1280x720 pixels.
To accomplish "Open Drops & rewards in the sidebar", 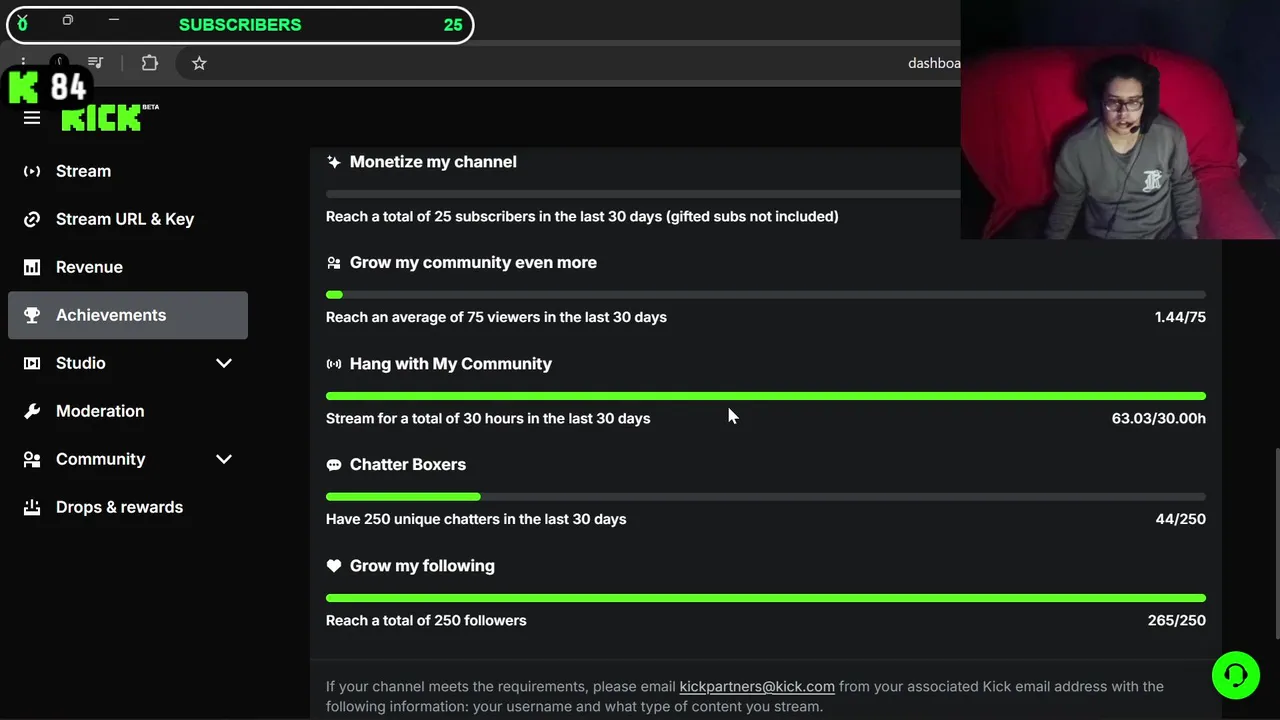I will click(x=119, y=507).
